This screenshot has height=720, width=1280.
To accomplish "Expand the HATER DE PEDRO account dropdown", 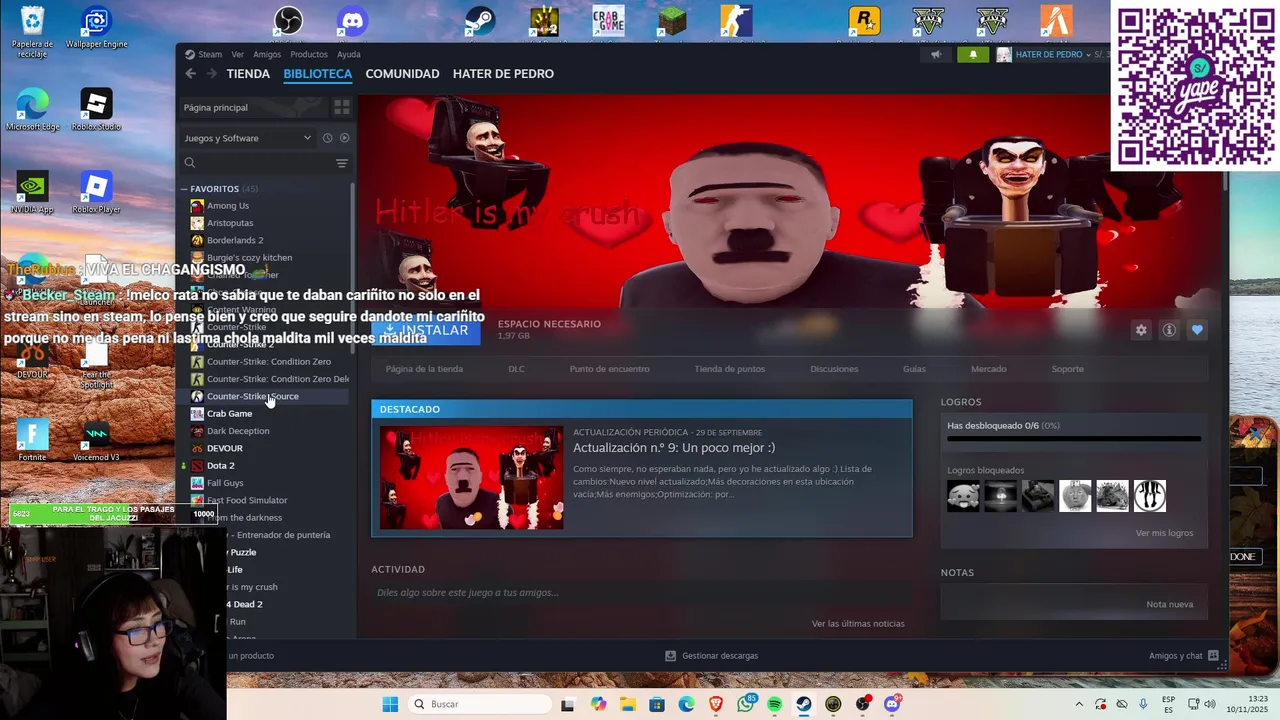I will coord(1052,55).
